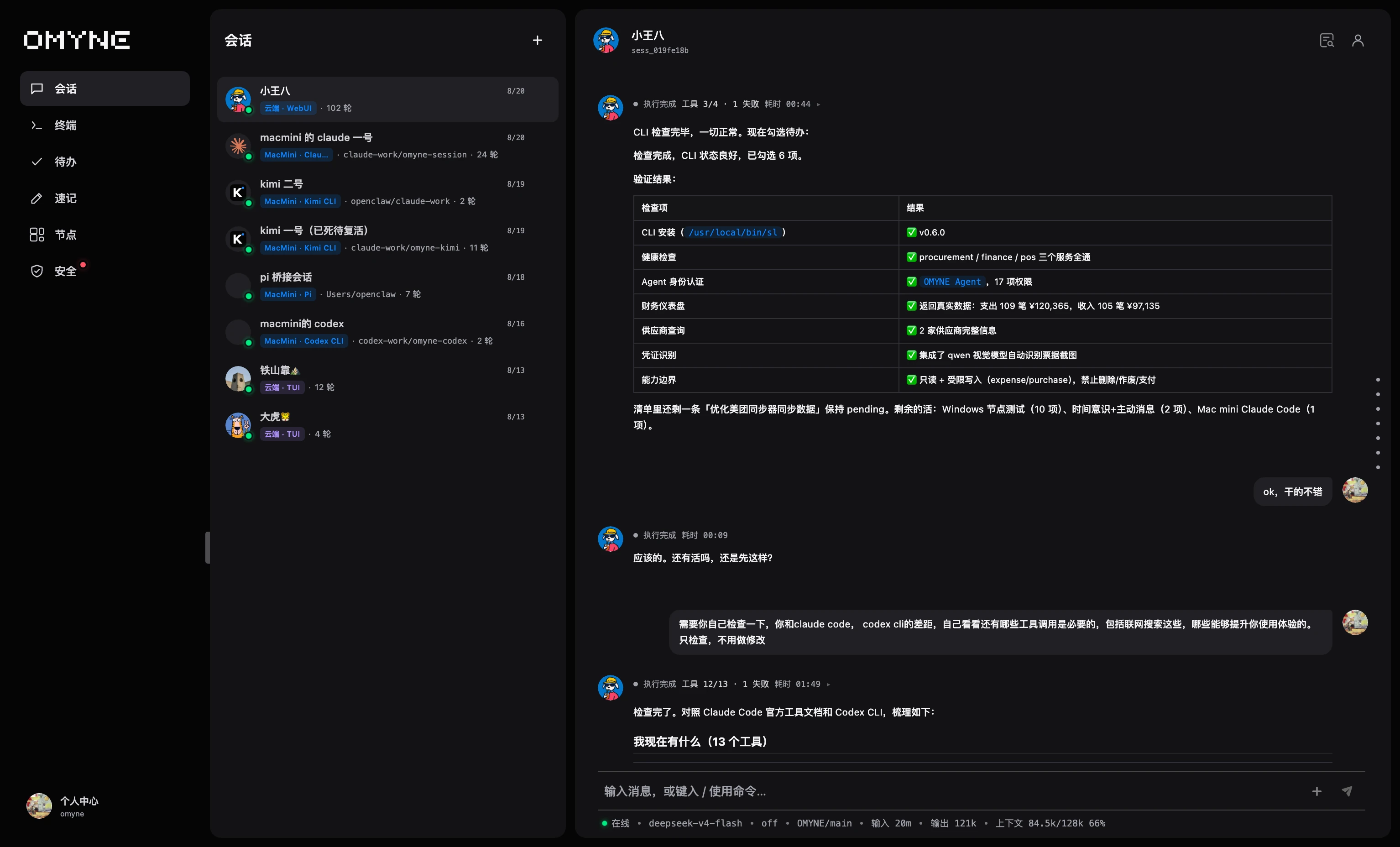The height and width of the screenshot is (847, 1400).
Task: Open the kimi 二号 conversation
Action: [x=387, y=193]
